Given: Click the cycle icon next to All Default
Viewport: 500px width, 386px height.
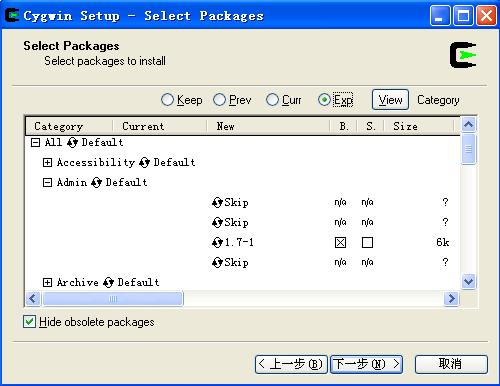Looking at the screenshot, I should tap(72, 143).
